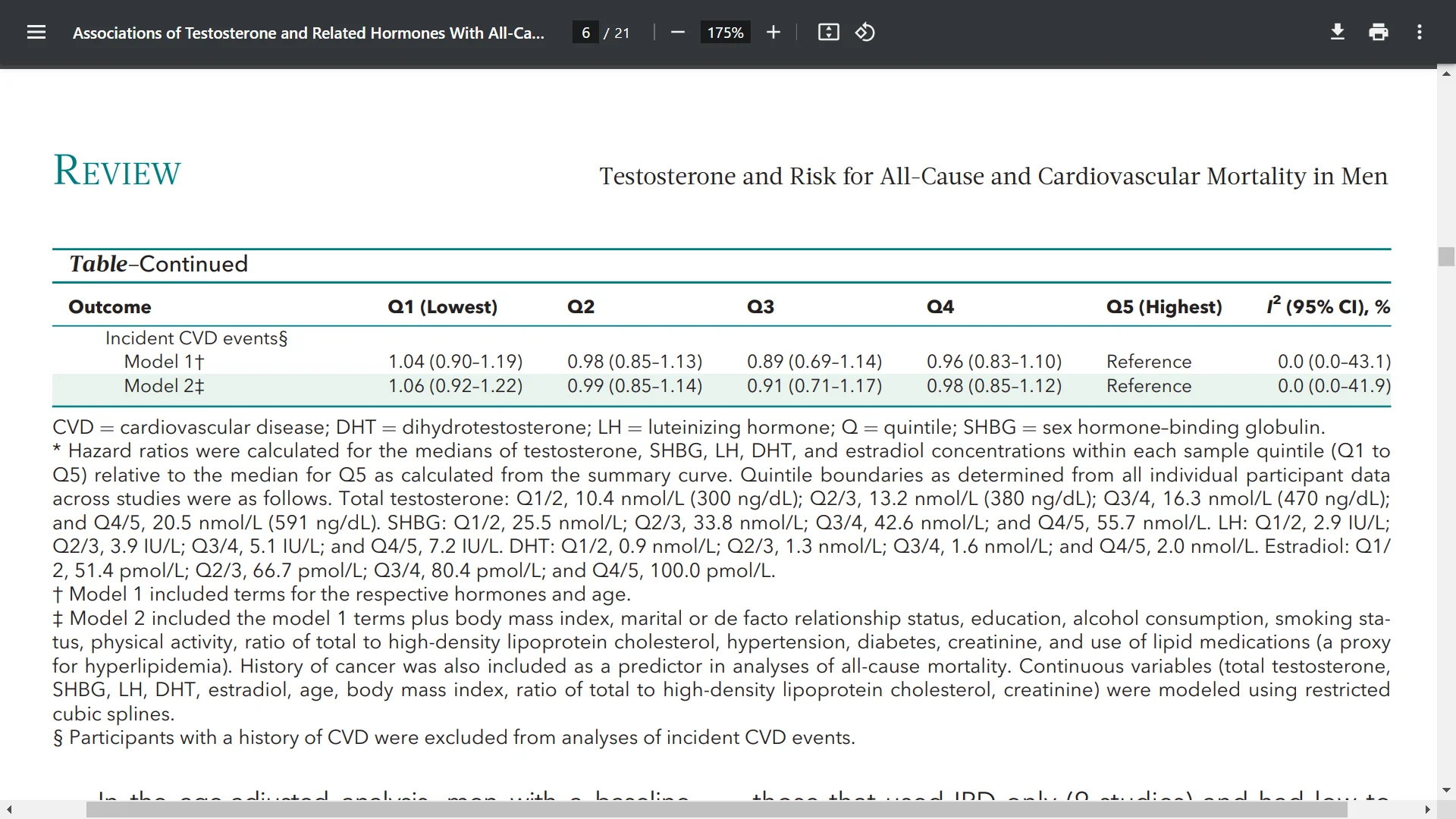Image resolution: width=1456 pixels, height=819 pixels.
Task: Click the PDF document title
Action: click(309, 33)
